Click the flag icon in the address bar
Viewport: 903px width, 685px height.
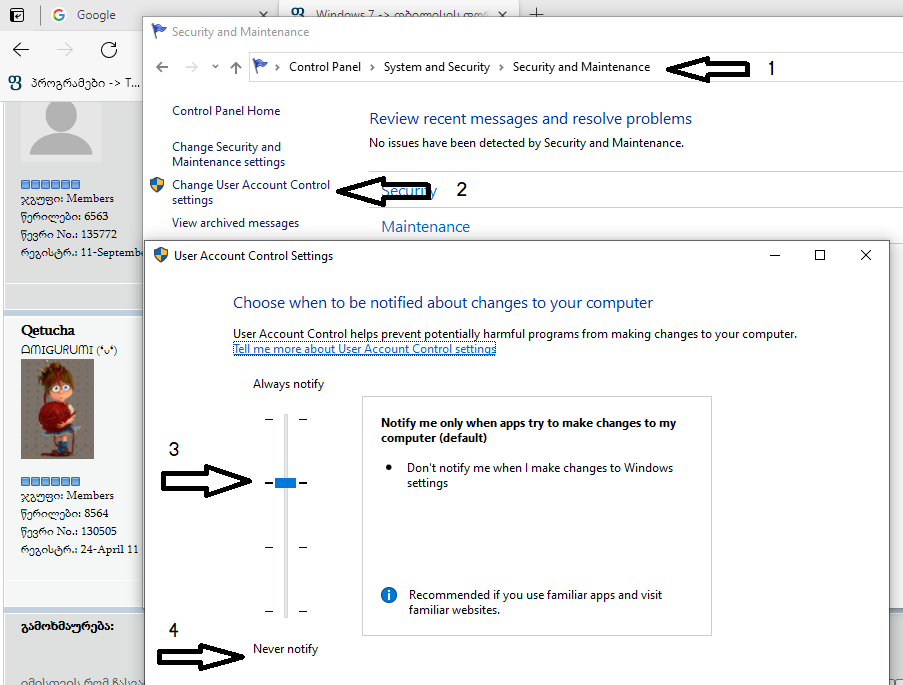click(260, 67)
